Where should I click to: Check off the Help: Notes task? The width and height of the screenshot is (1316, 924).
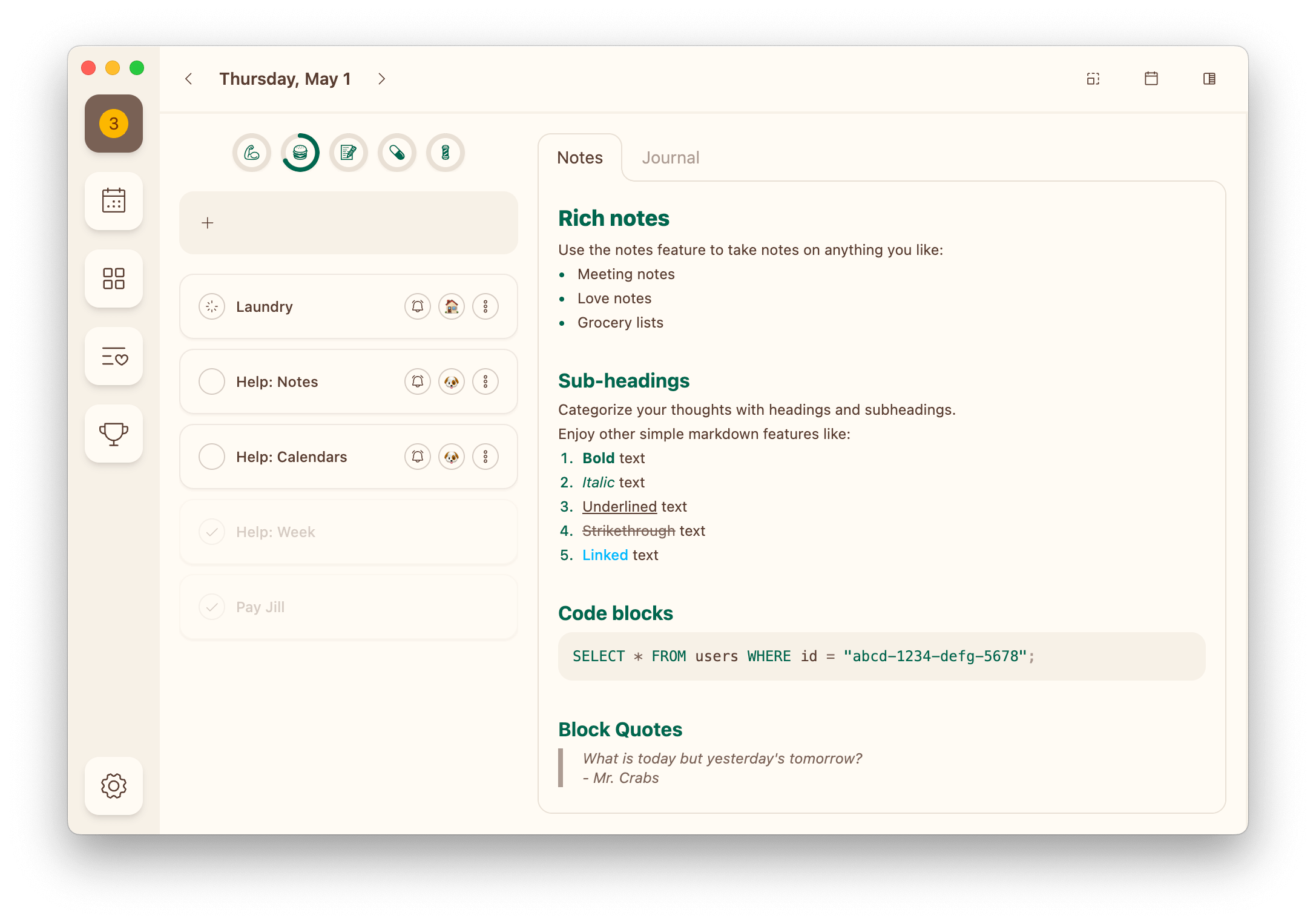tap(212, 381)
